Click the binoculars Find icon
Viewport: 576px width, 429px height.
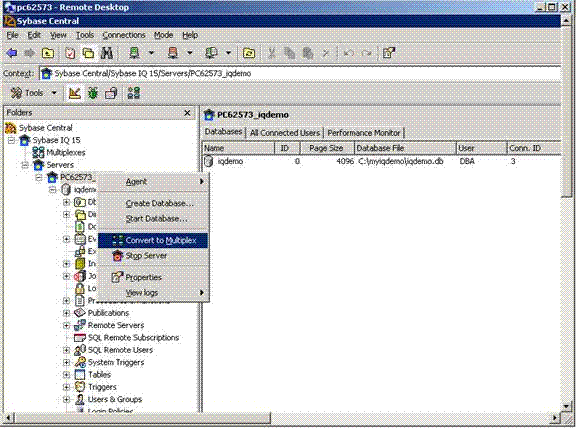107,54
